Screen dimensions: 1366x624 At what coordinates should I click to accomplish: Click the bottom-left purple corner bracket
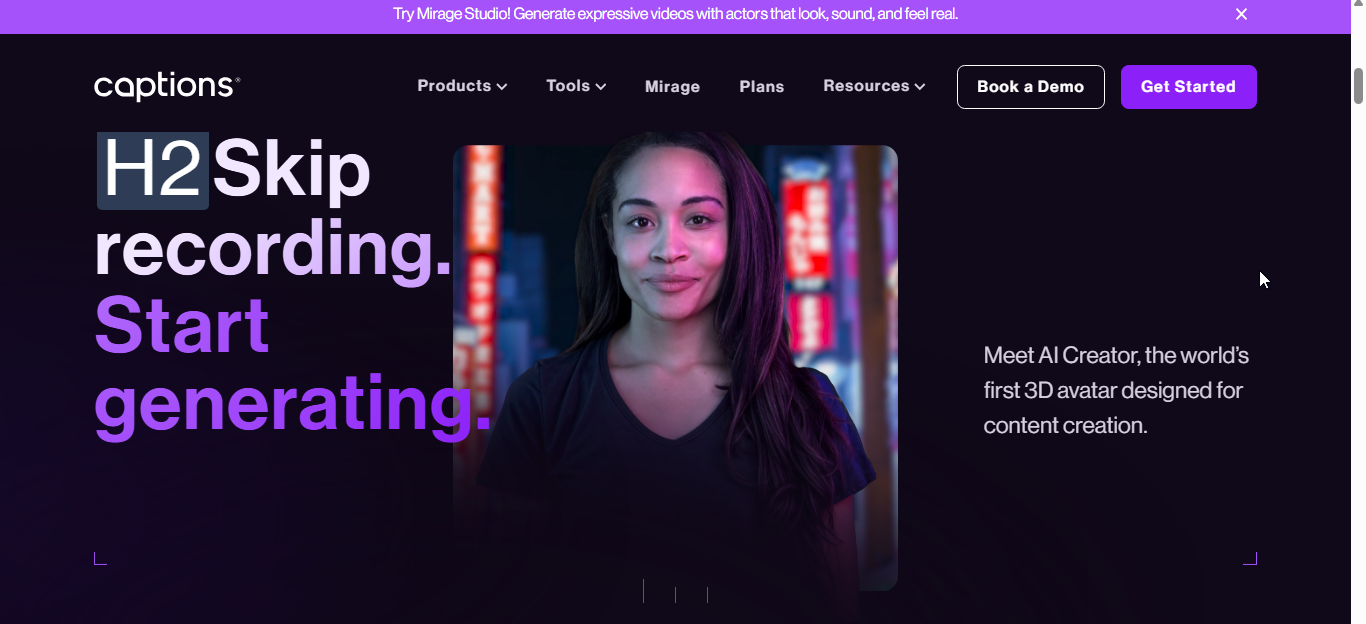(100, 558)
